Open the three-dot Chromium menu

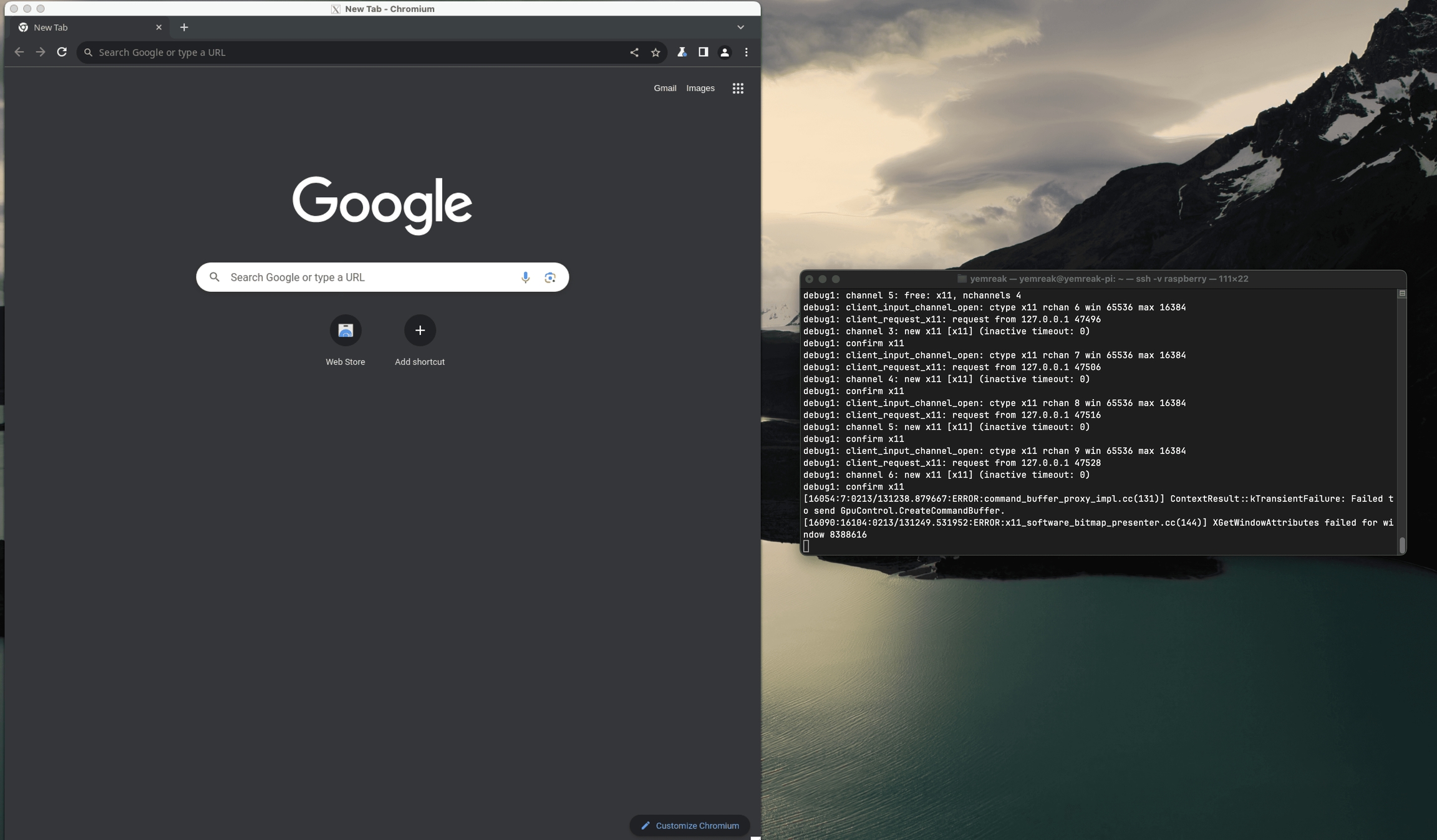click(746, 52)
